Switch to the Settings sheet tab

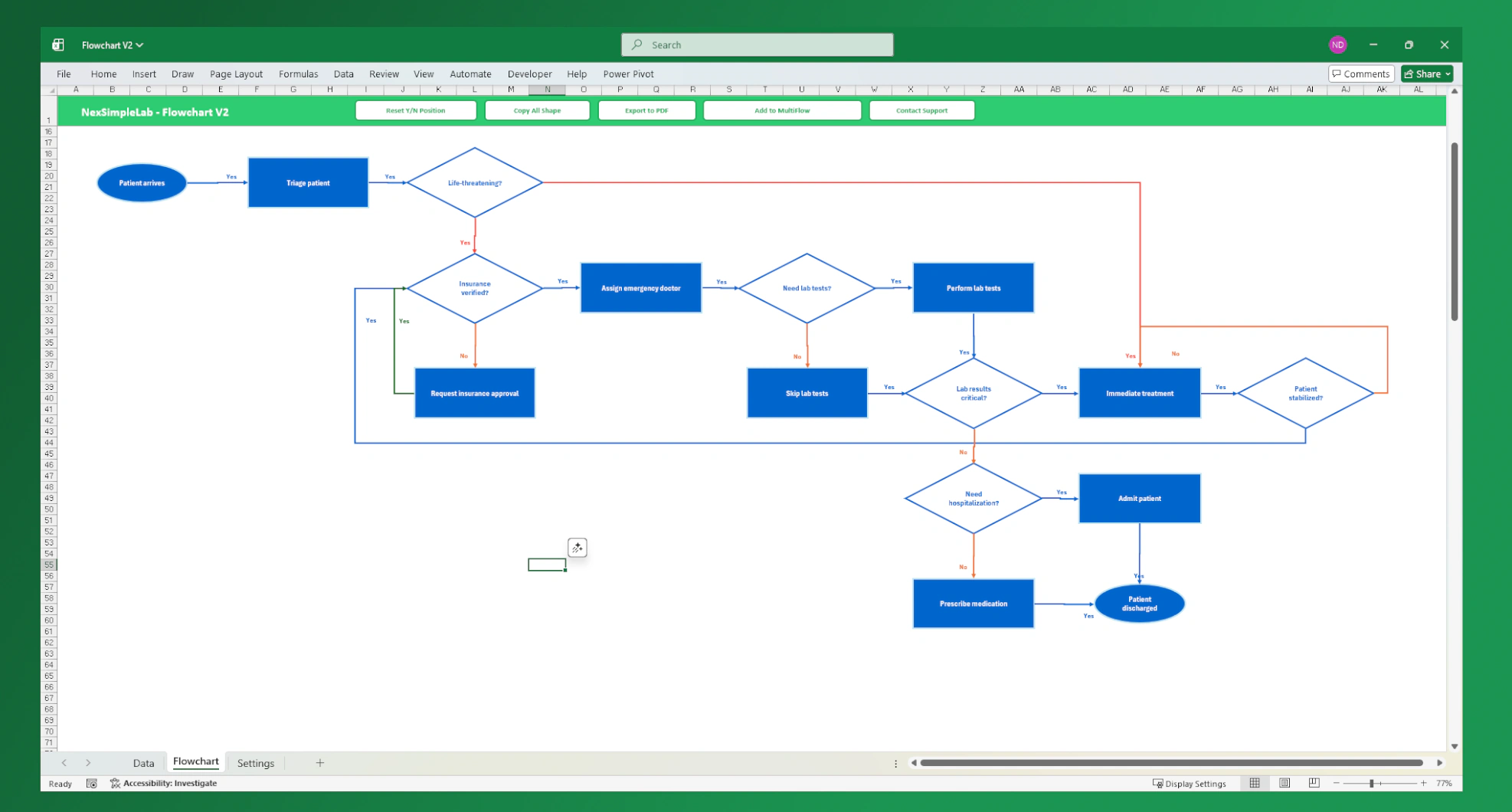tap(255, 763)
